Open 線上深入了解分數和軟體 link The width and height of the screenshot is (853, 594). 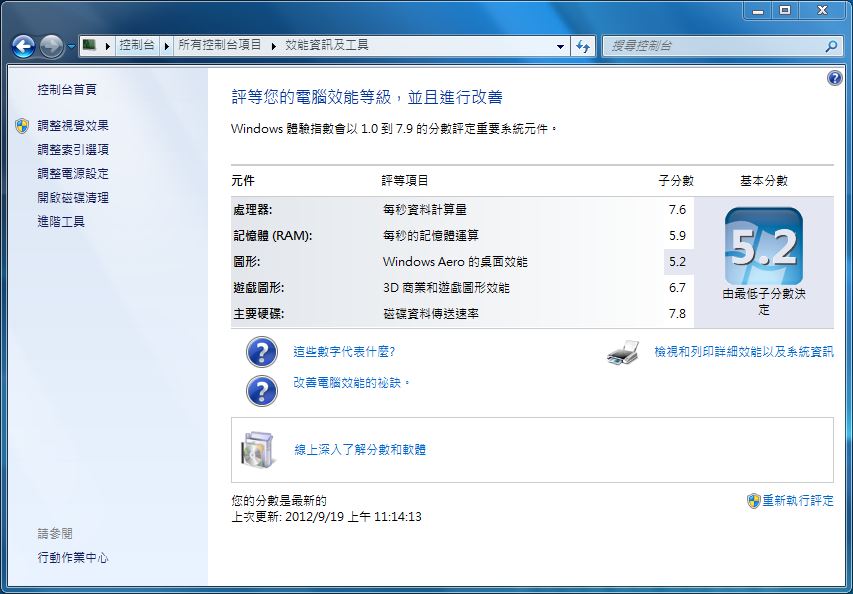coord(360,449)
